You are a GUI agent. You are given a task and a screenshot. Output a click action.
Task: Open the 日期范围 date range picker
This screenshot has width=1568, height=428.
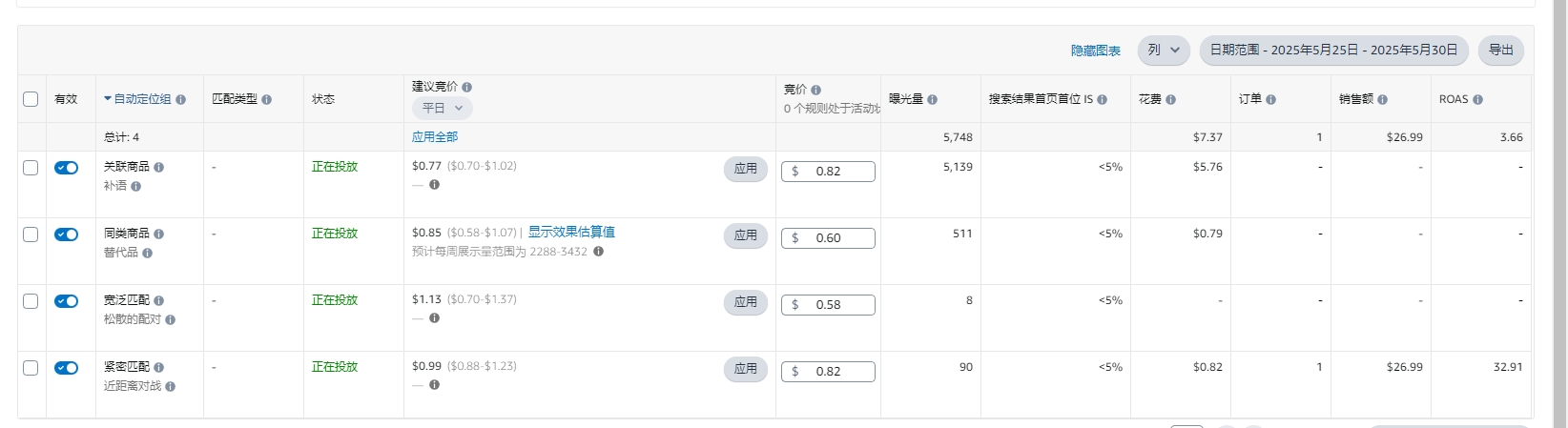[x=1333, y=51]
